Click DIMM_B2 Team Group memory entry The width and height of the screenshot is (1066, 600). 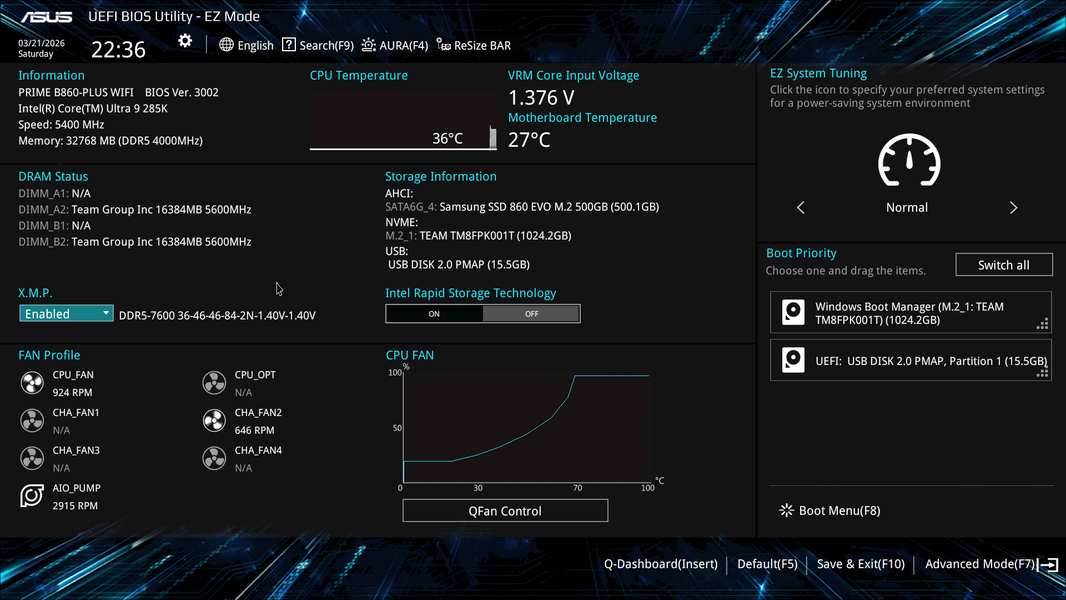(135, 242)
